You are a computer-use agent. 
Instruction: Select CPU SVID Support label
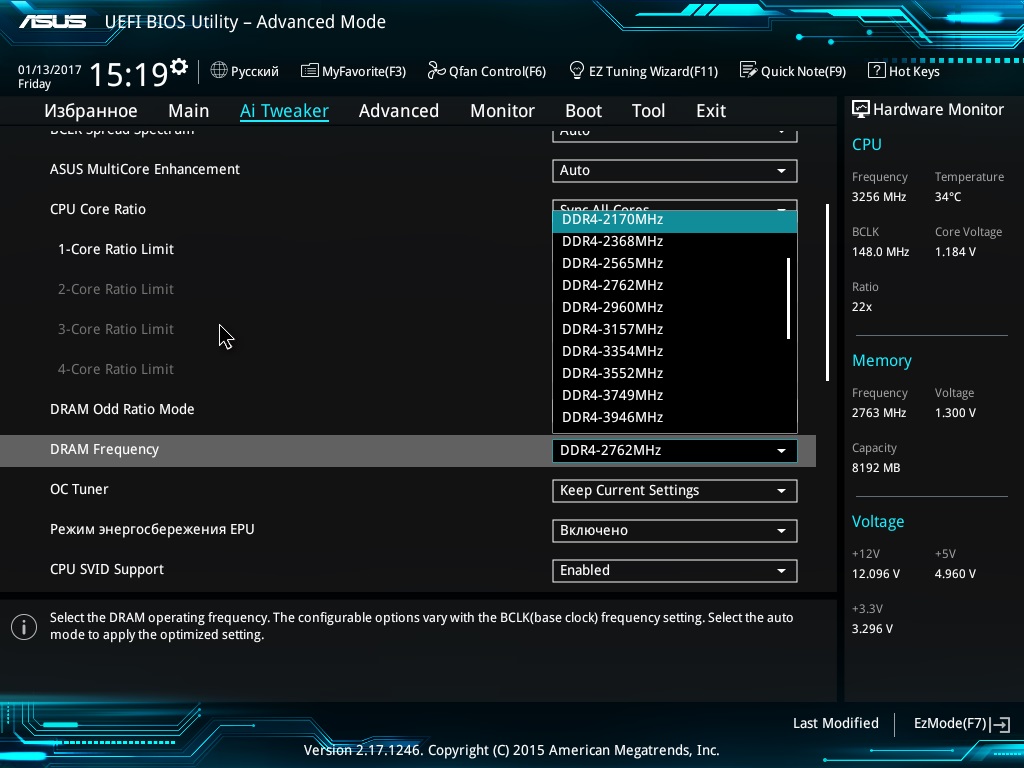point(106,569)
